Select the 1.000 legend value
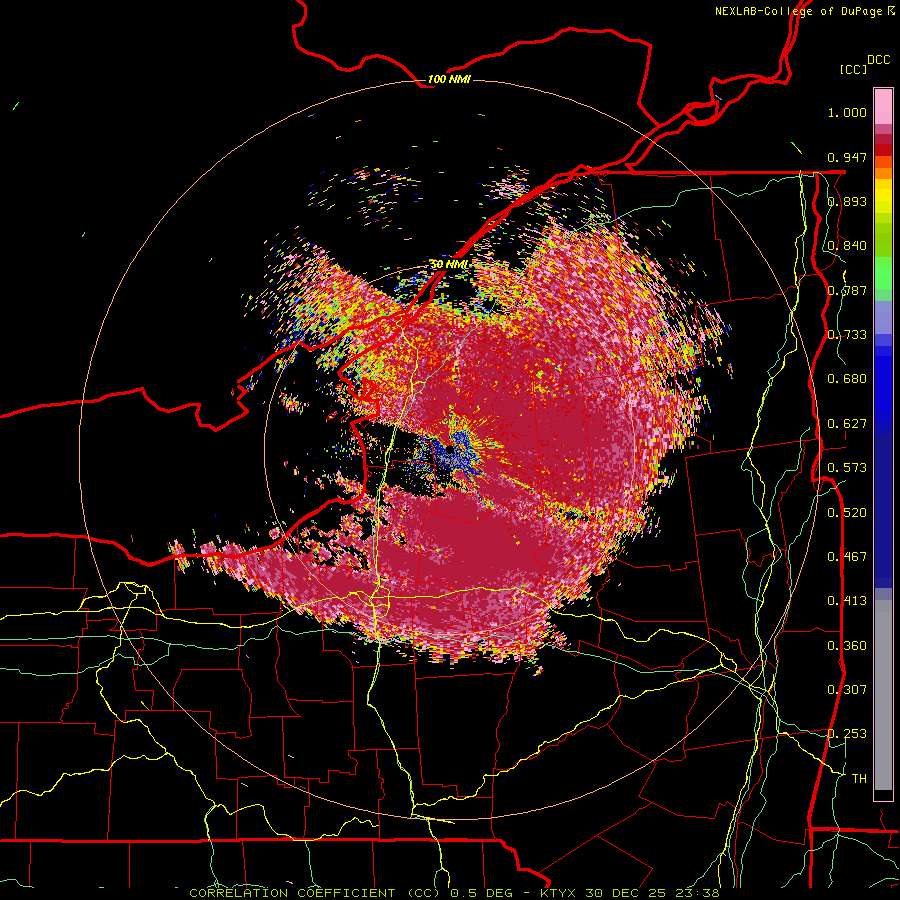The height and width of the screenshot is (900, 900). coord(847,112)
